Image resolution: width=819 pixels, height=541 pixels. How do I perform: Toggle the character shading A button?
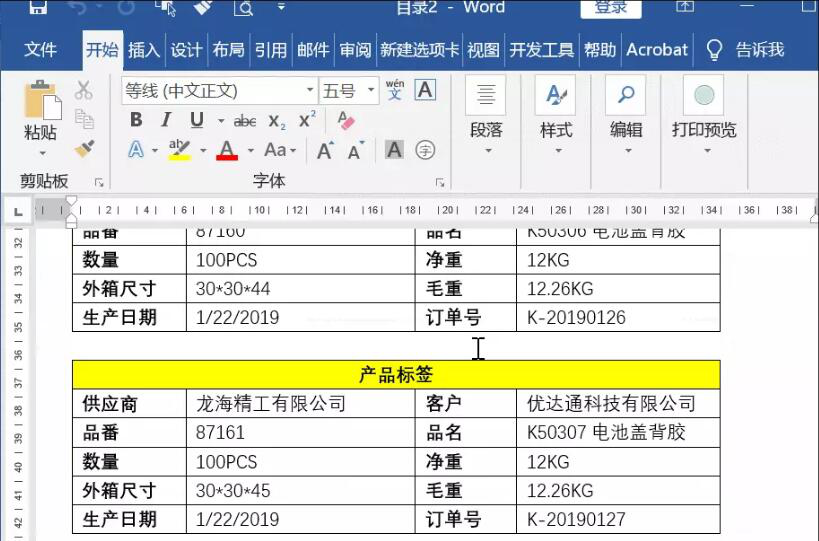[394, 150]
